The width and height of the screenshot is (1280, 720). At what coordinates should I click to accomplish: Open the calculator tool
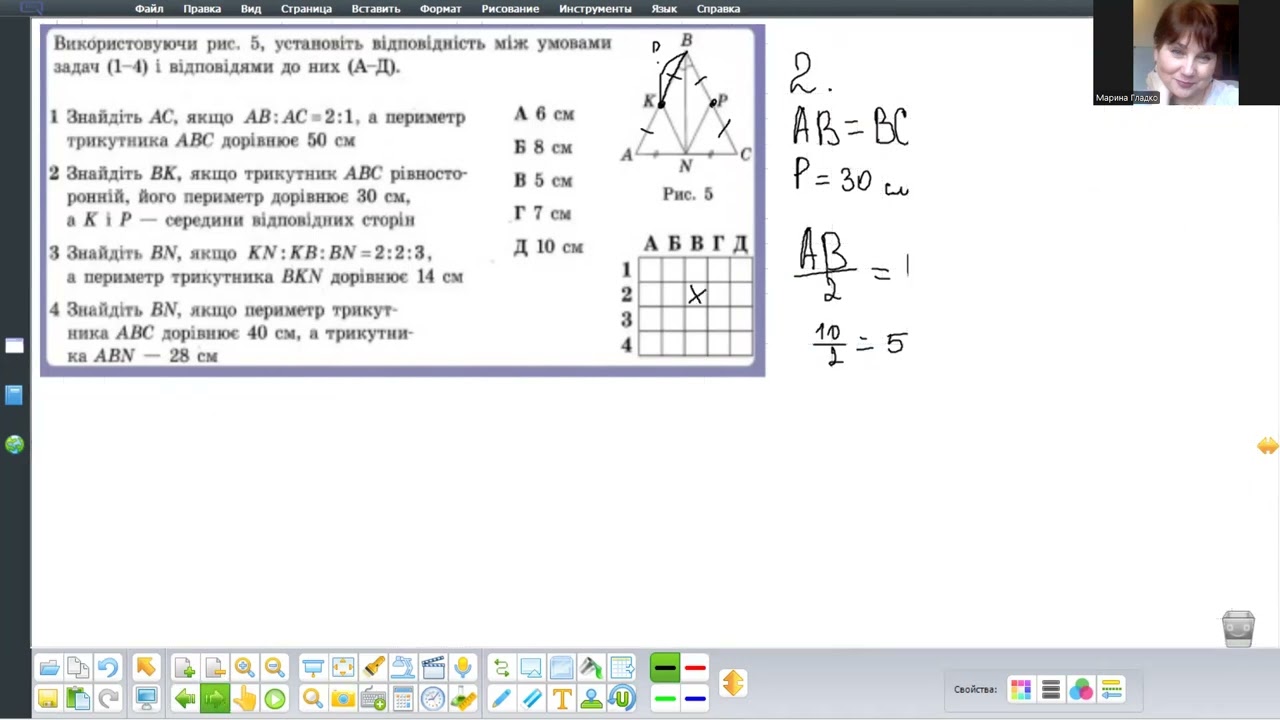point(403,699)
